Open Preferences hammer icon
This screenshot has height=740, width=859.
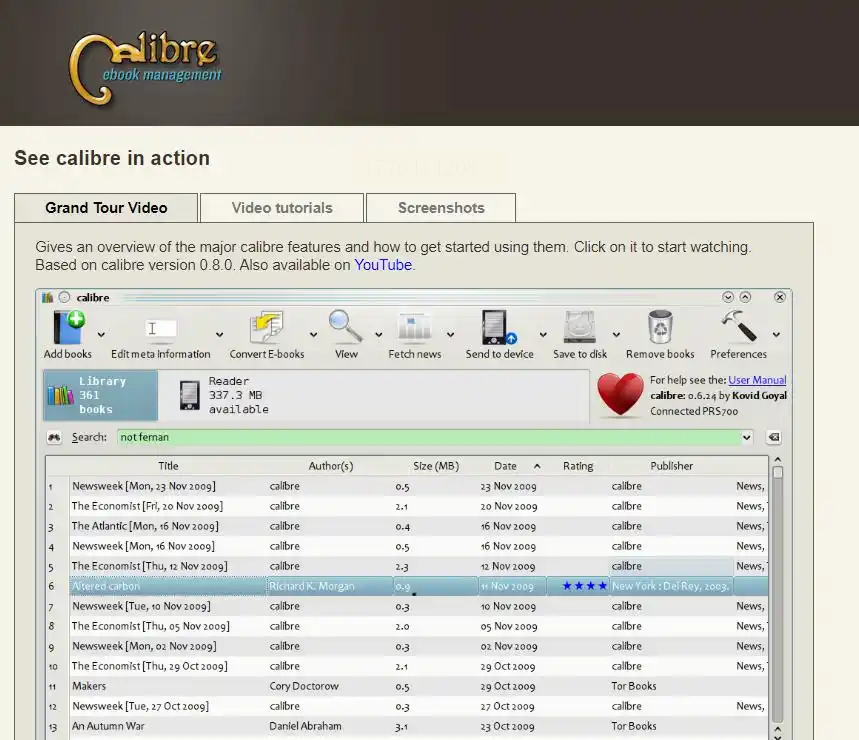click(x=739, y=326)
